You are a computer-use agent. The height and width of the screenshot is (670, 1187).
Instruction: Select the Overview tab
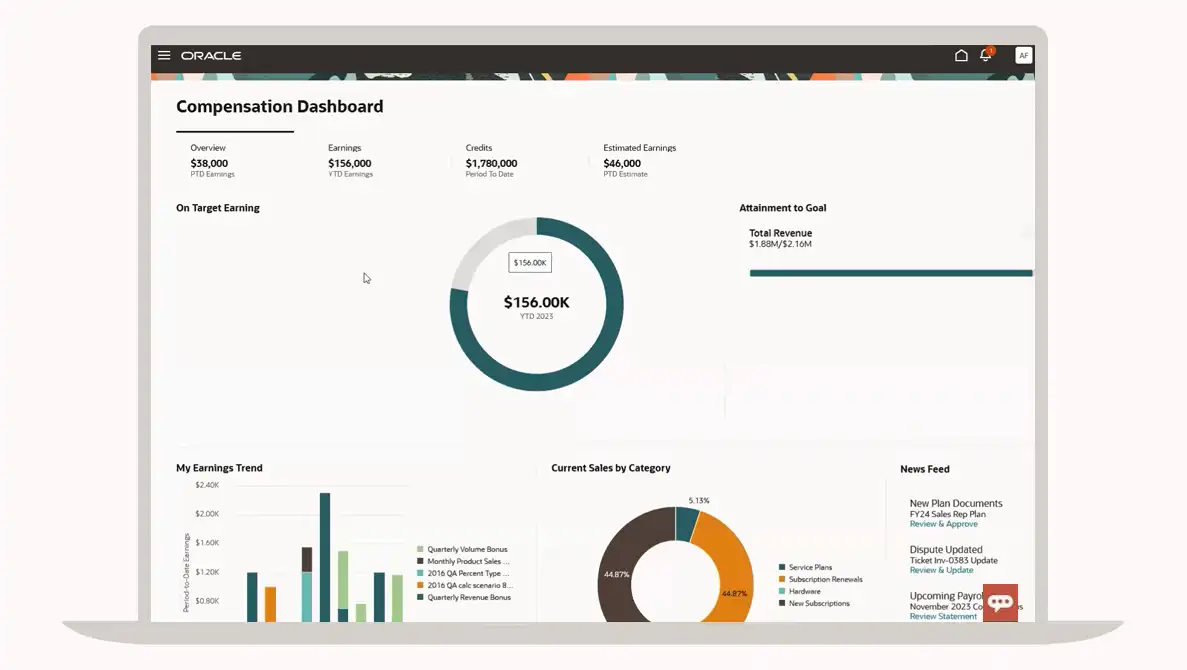[x=209, y=160]
